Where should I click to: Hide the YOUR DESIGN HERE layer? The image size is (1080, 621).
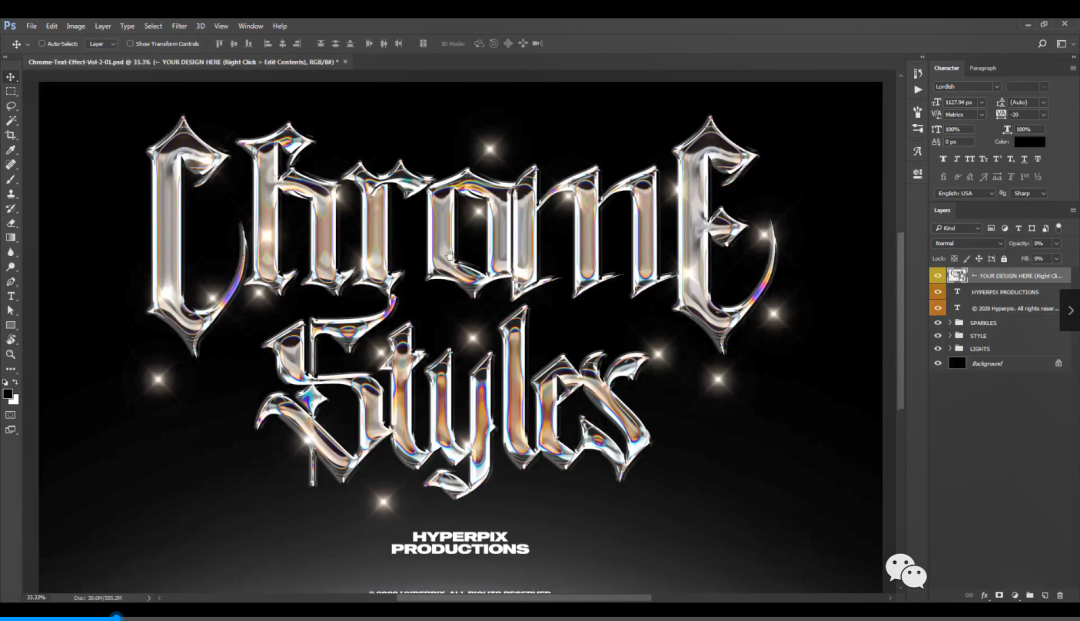tap(937, 275)
